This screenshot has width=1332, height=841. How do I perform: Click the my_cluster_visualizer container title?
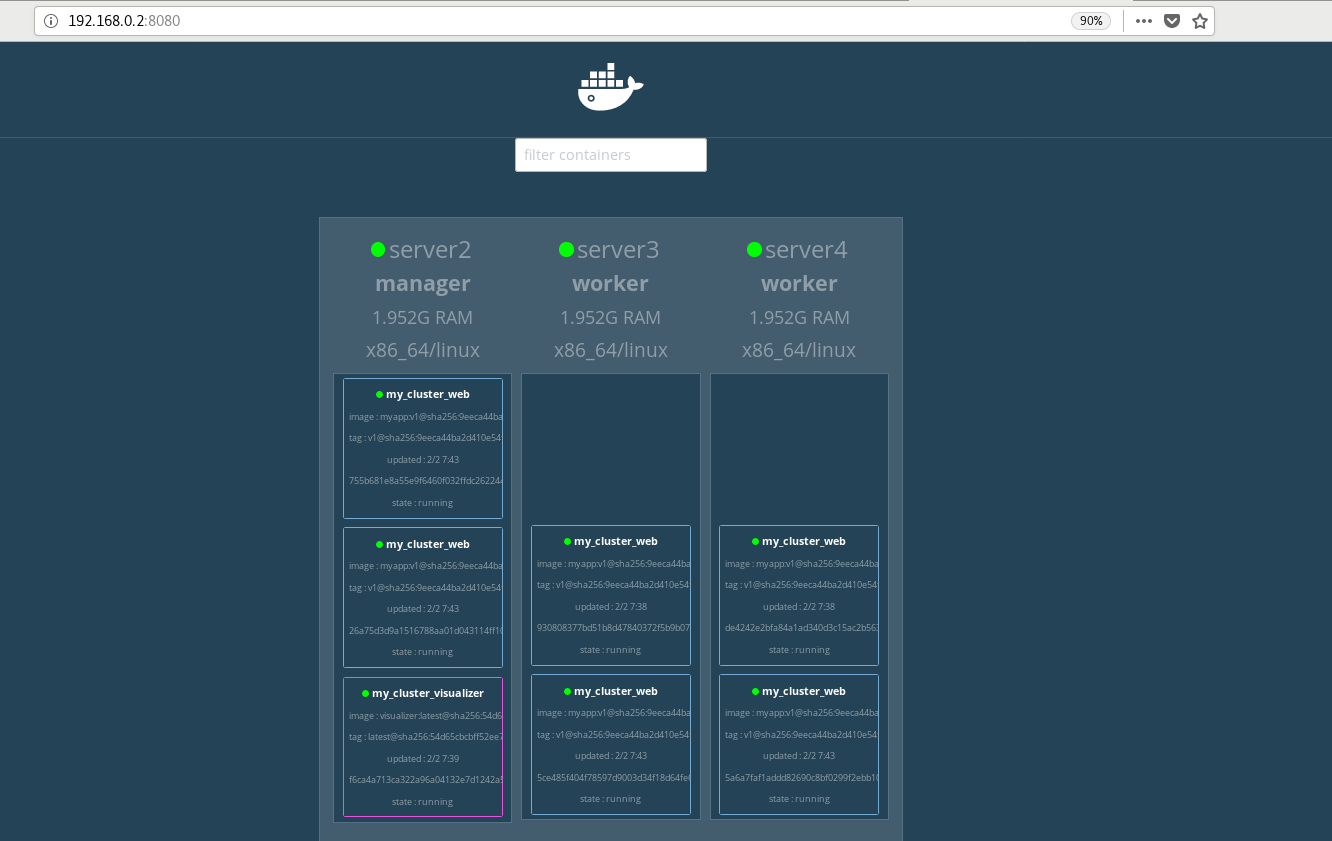pyautogui.click(x=428, y=693)
